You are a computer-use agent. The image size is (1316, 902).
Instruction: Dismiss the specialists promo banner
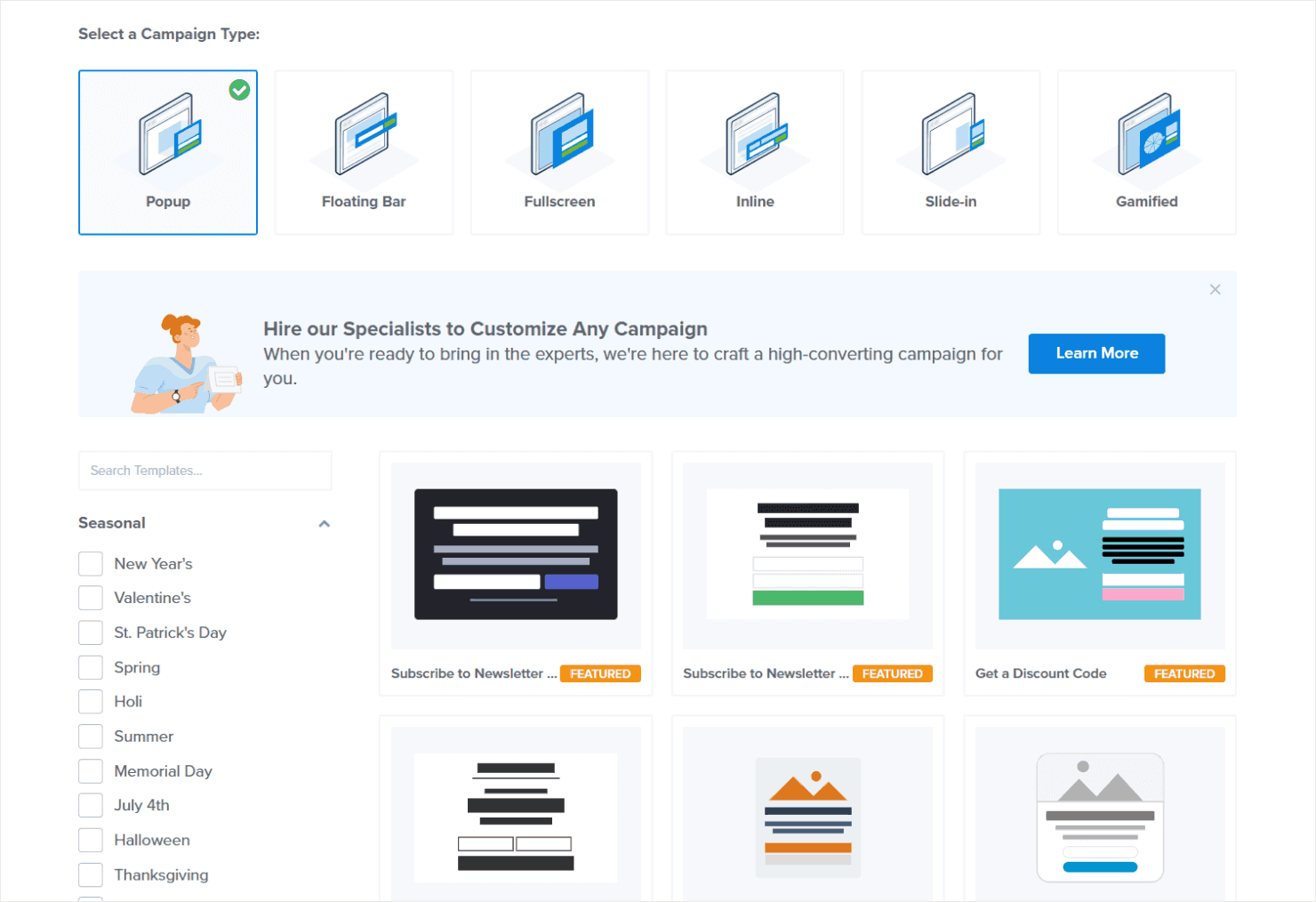coord(1215,289)
